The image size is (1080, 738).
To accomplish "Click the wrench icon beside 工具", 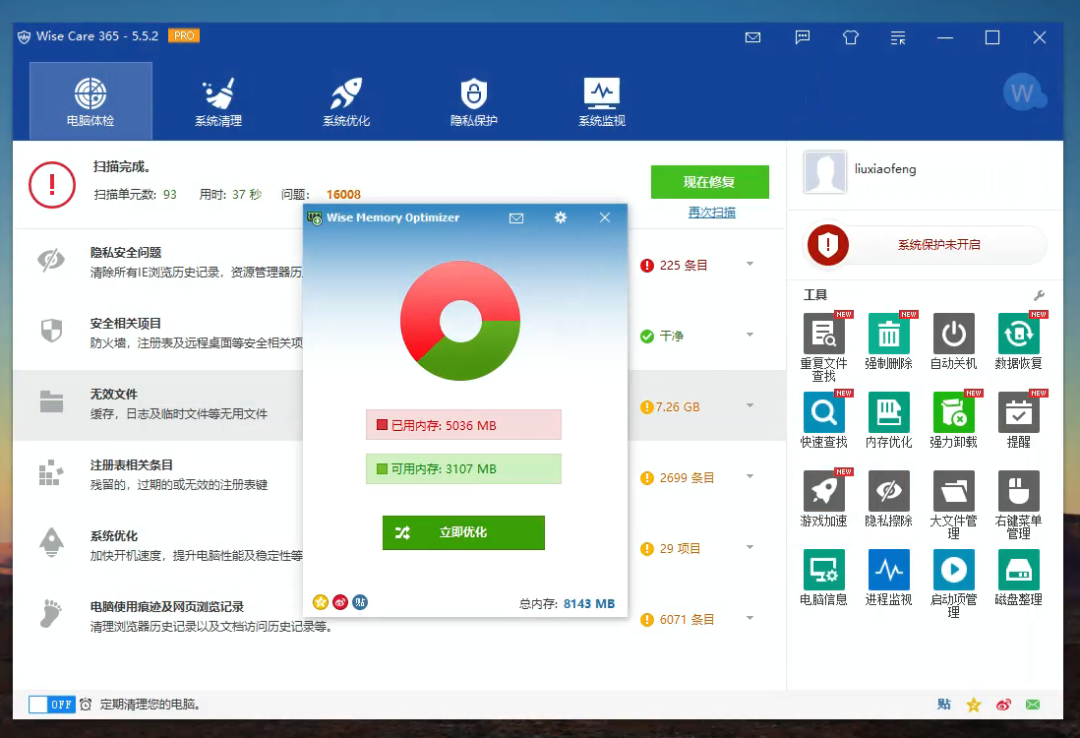I will tap(1039, 296).
